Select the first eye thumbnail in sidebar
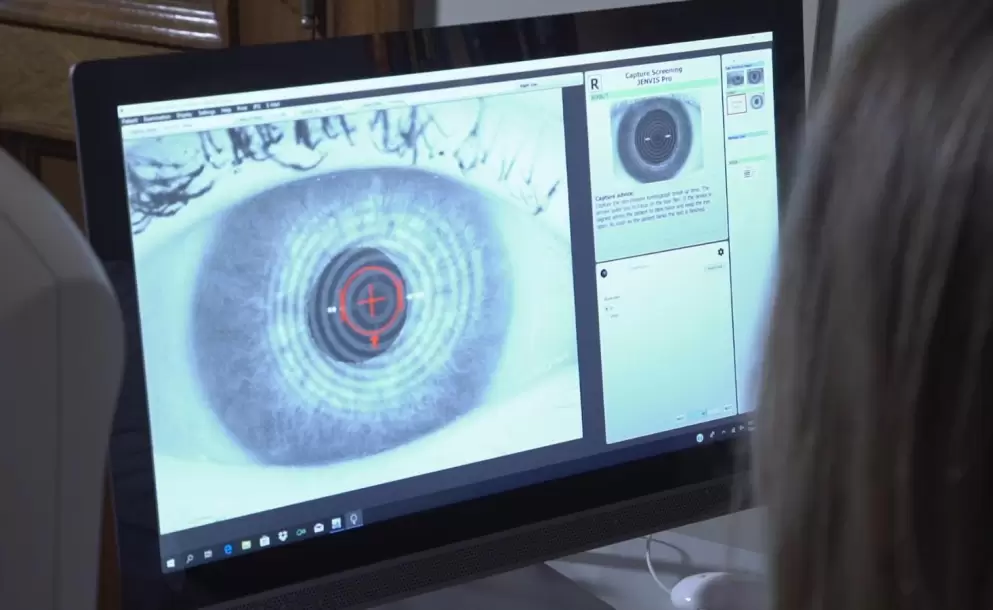 (x=736, y=77)
